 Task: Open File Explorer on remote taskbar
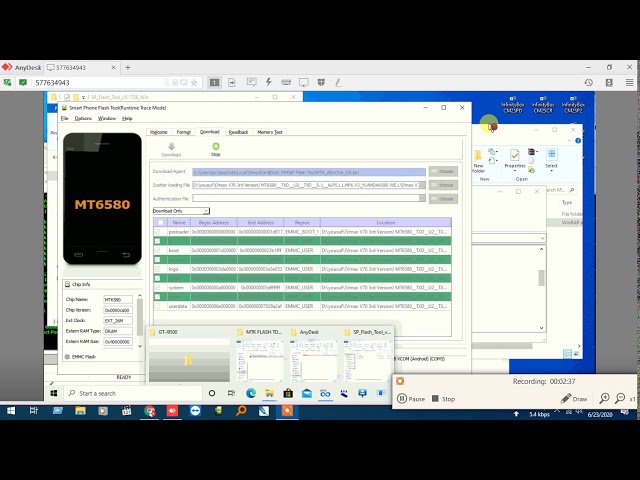[x=269, y=393]
